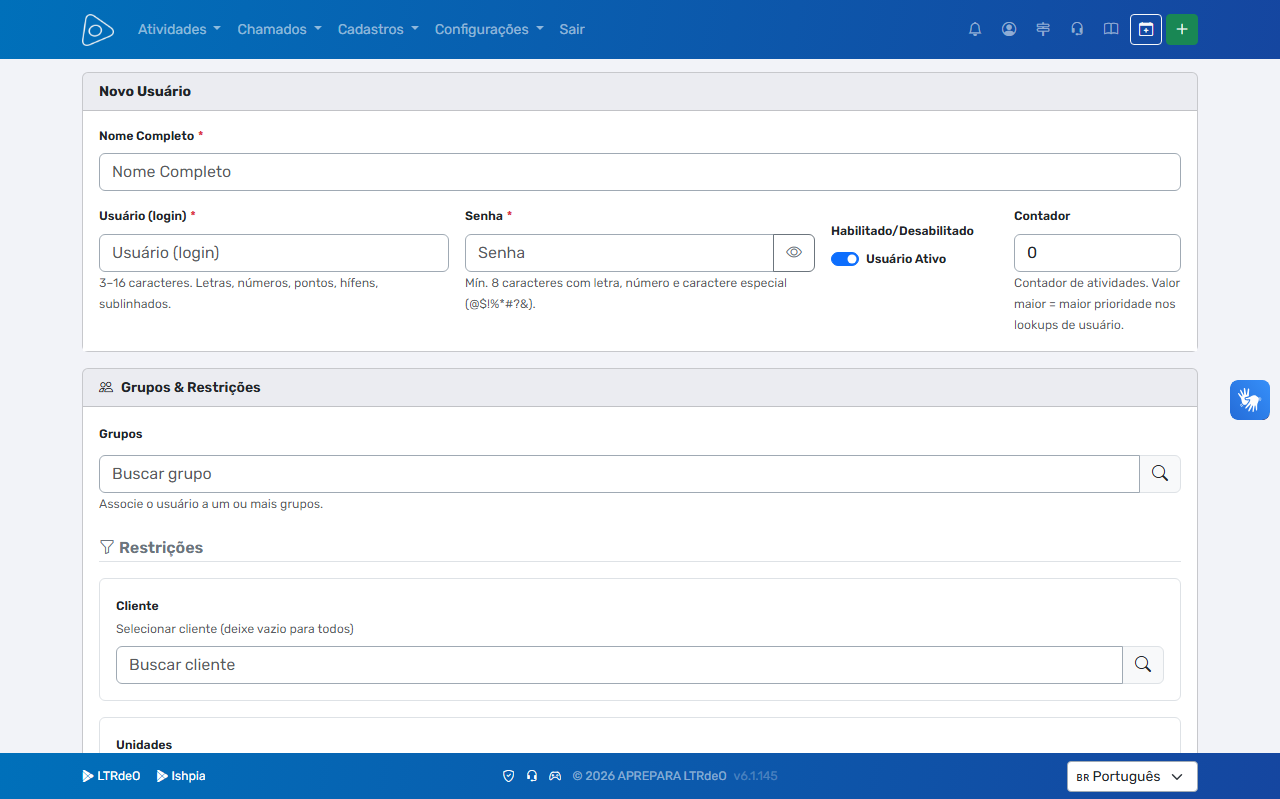This screenshot has height=799, width=1280.
Task: Click Sair in the navigation bar
Action: click(572, 29)
